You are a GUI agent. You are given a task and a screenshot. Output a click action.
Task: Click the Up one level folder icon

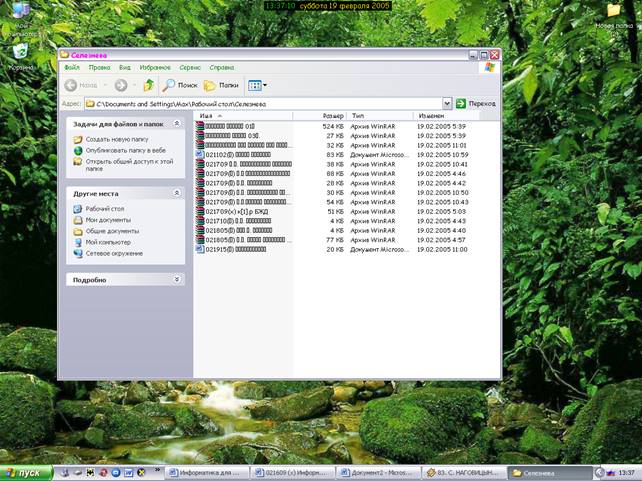pyautogui.click(x=148, y=86)
